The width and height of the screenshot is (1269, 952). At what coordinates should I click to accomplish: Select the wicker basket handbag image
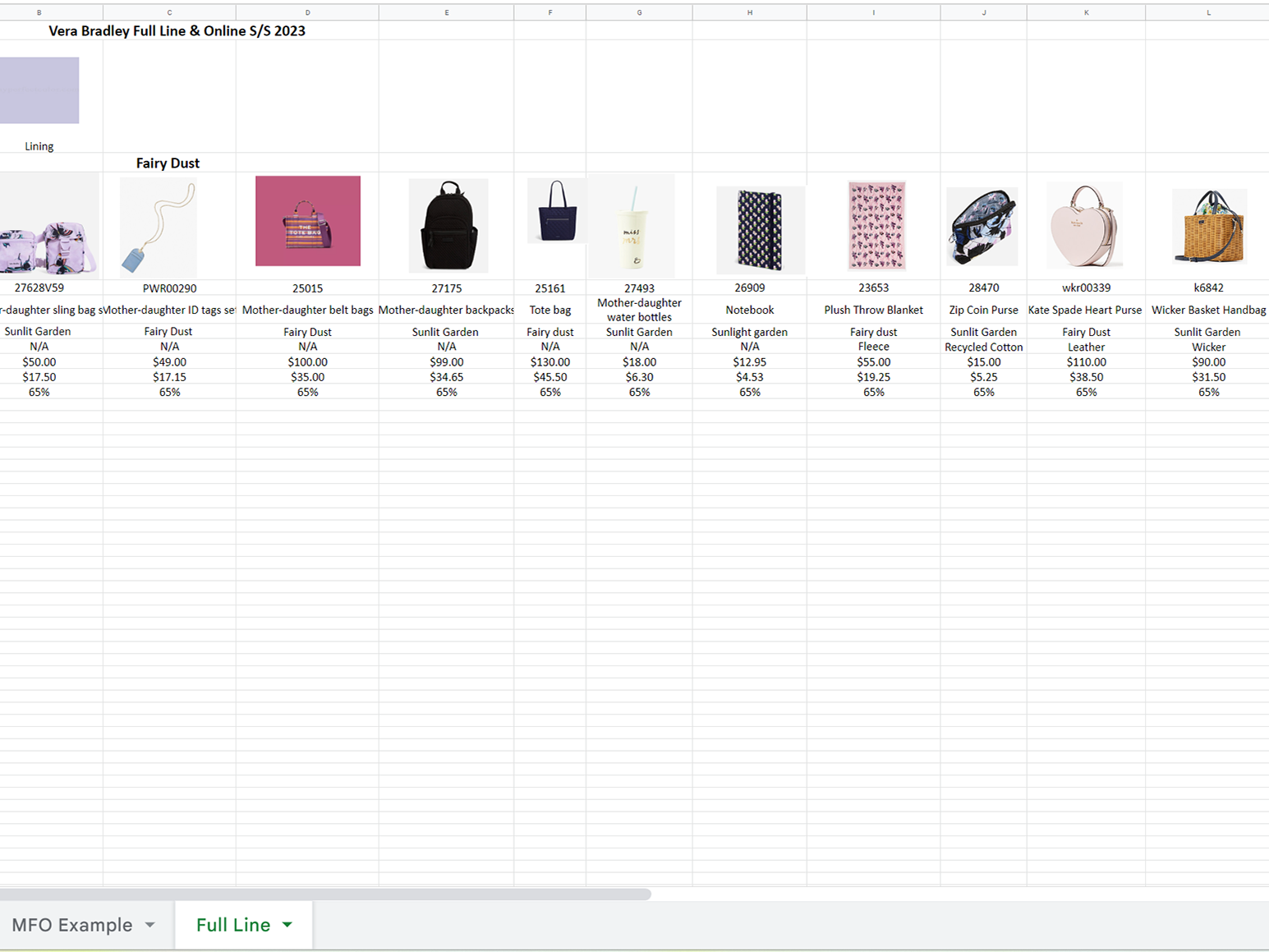(1210, 227)
